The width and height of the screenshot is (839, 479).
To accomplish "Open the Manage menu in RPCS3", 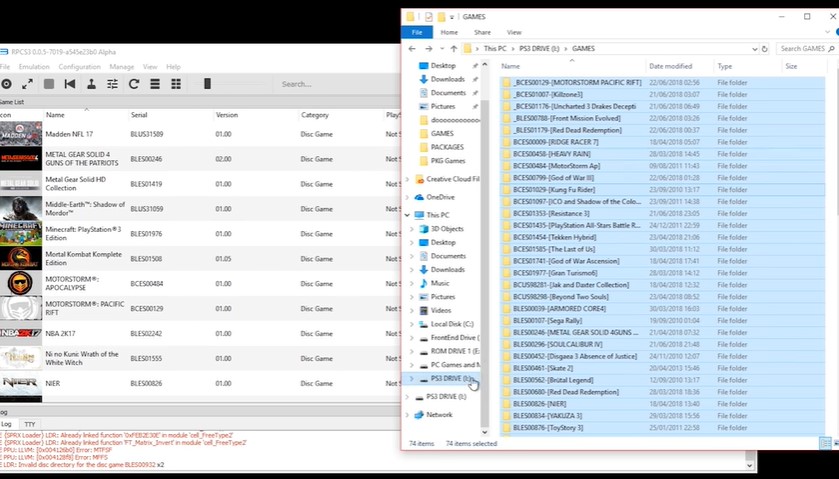I will pyautogui.click(x=121, y=67).
